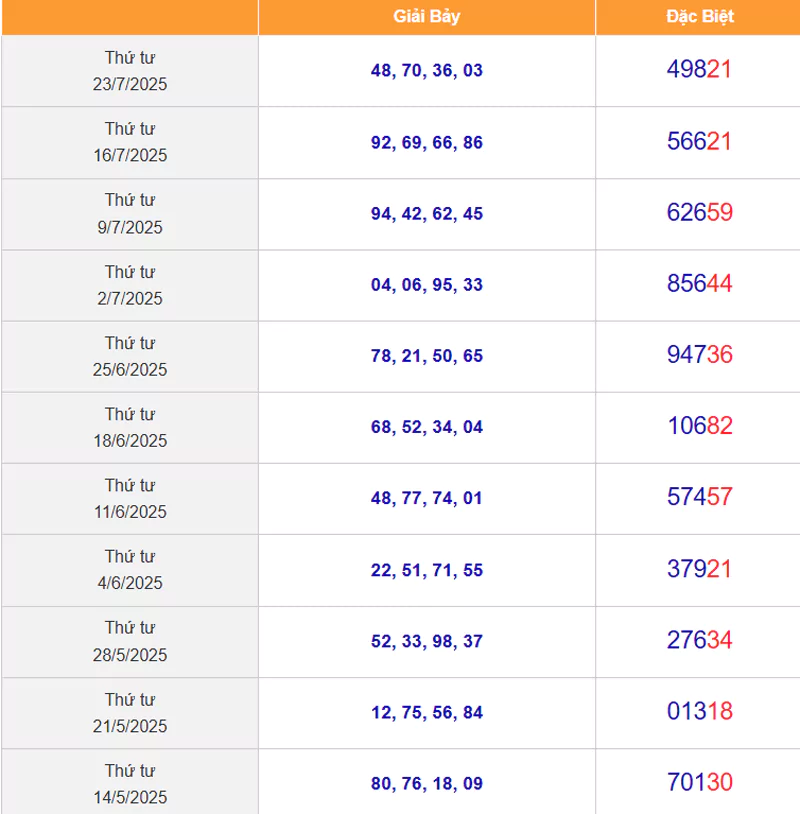
Task: Click the special prize number 85644
Action: point(699,283)
